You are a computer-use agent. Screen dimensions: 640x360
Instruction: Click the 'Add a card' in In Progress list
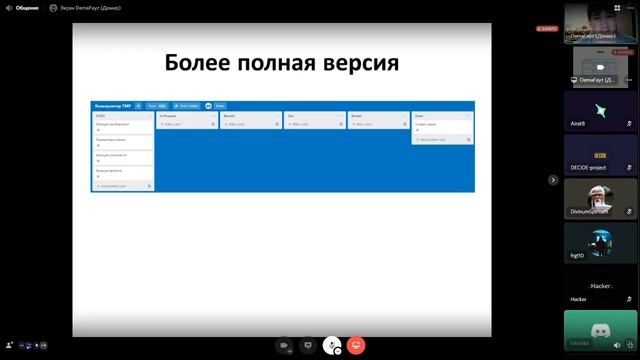(x=172, y=124)
